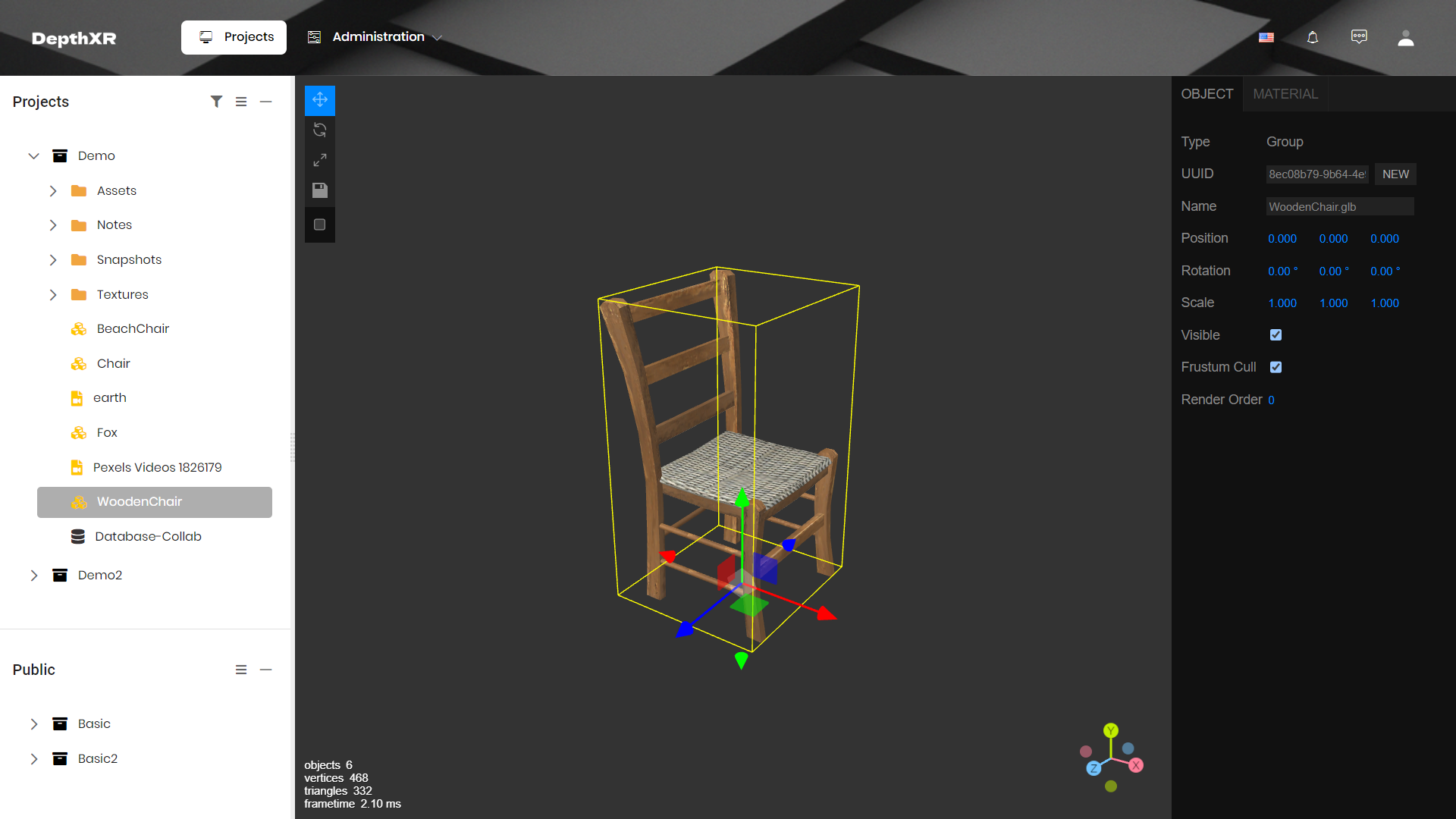Select the translate (move) tool
This screenshot has width=1456, height=819.
click(320, 100)
